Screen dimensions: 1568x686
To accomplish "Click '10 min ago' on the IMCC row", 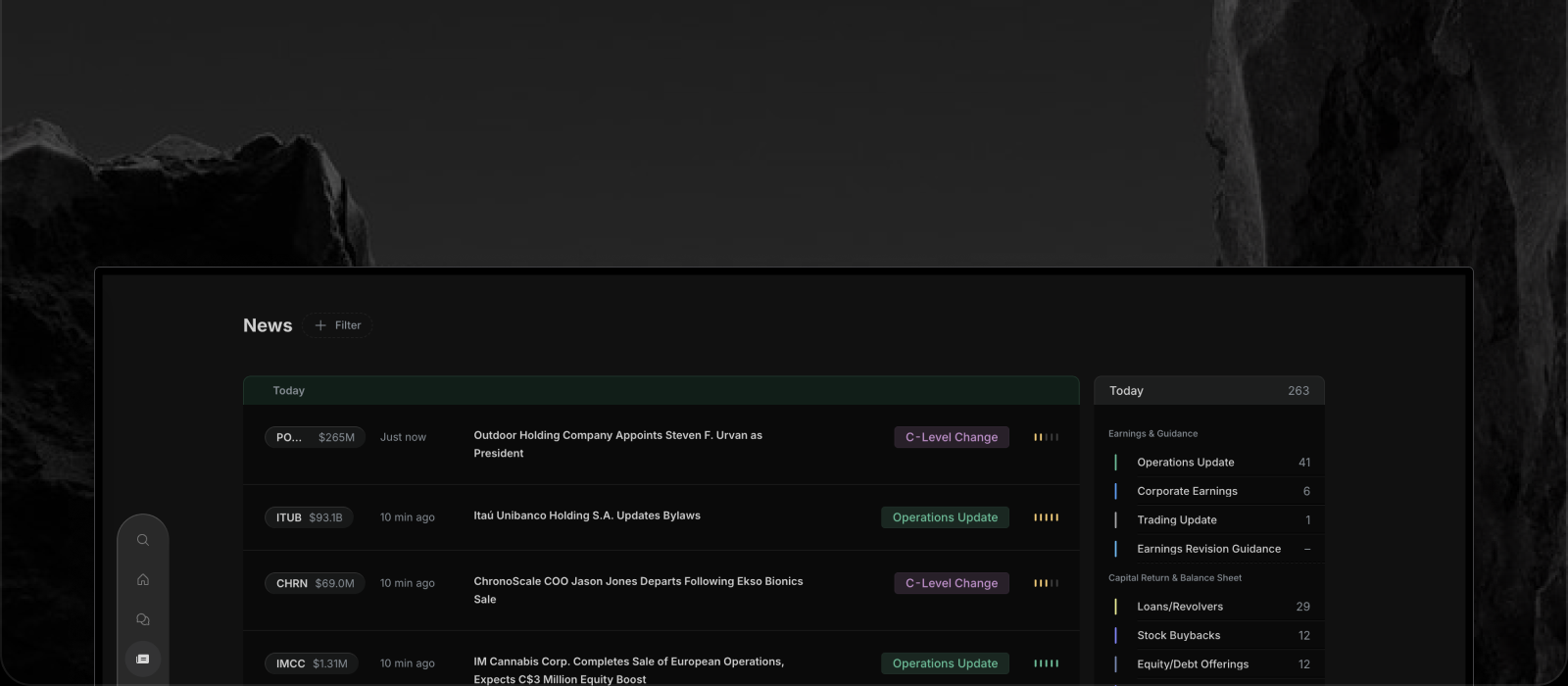I will (x=407, y=663).
